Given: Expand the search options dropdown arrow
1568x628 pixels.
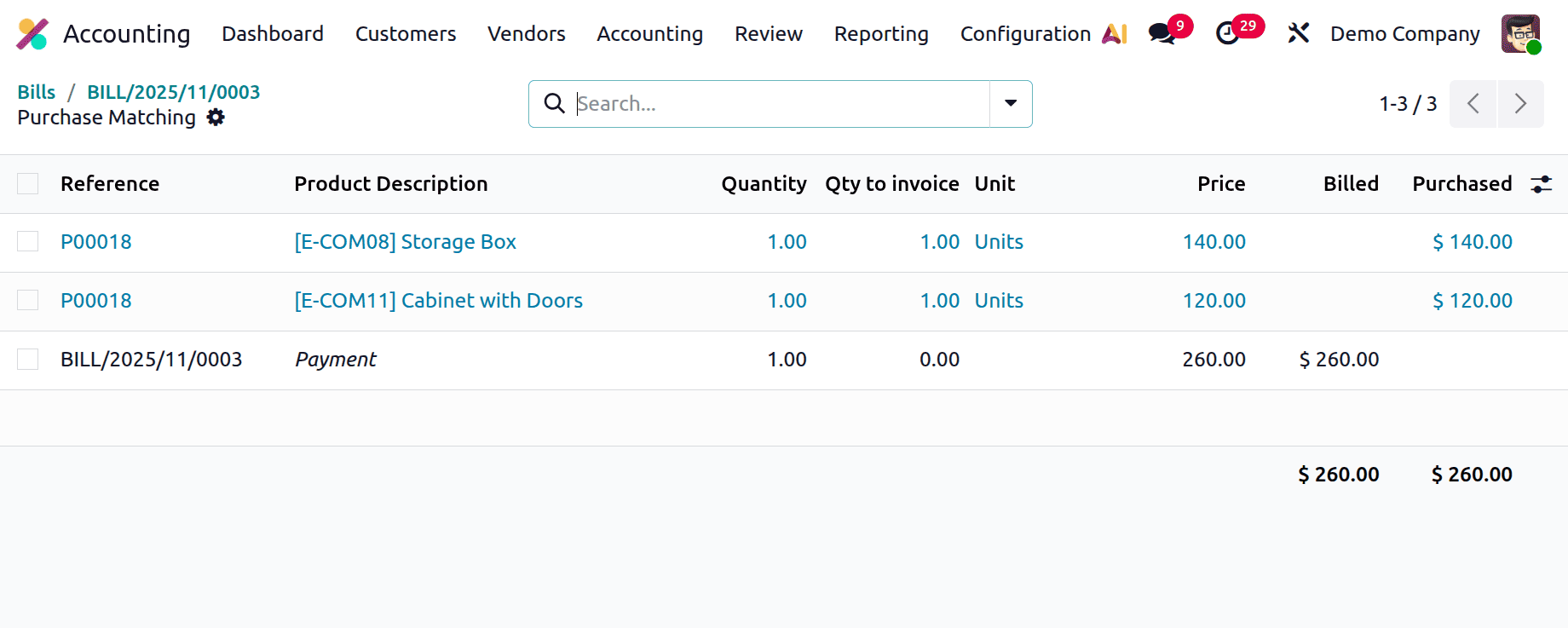Looking at the screenshot, I should click(x=1011, y=104).
